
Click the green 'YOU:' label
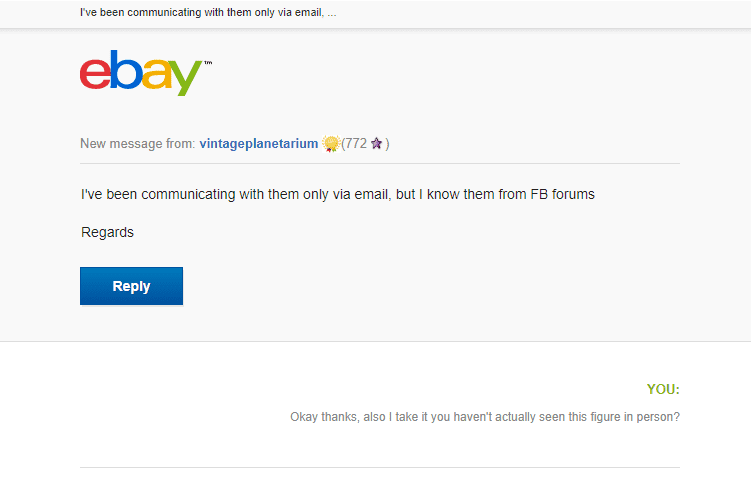(x=663, y=389)
